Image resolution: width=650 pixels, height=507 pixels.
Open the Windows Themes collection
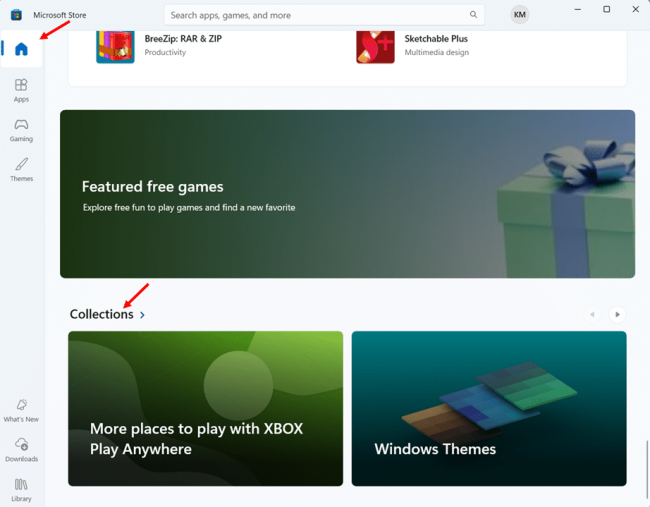[x=489, y=408]
